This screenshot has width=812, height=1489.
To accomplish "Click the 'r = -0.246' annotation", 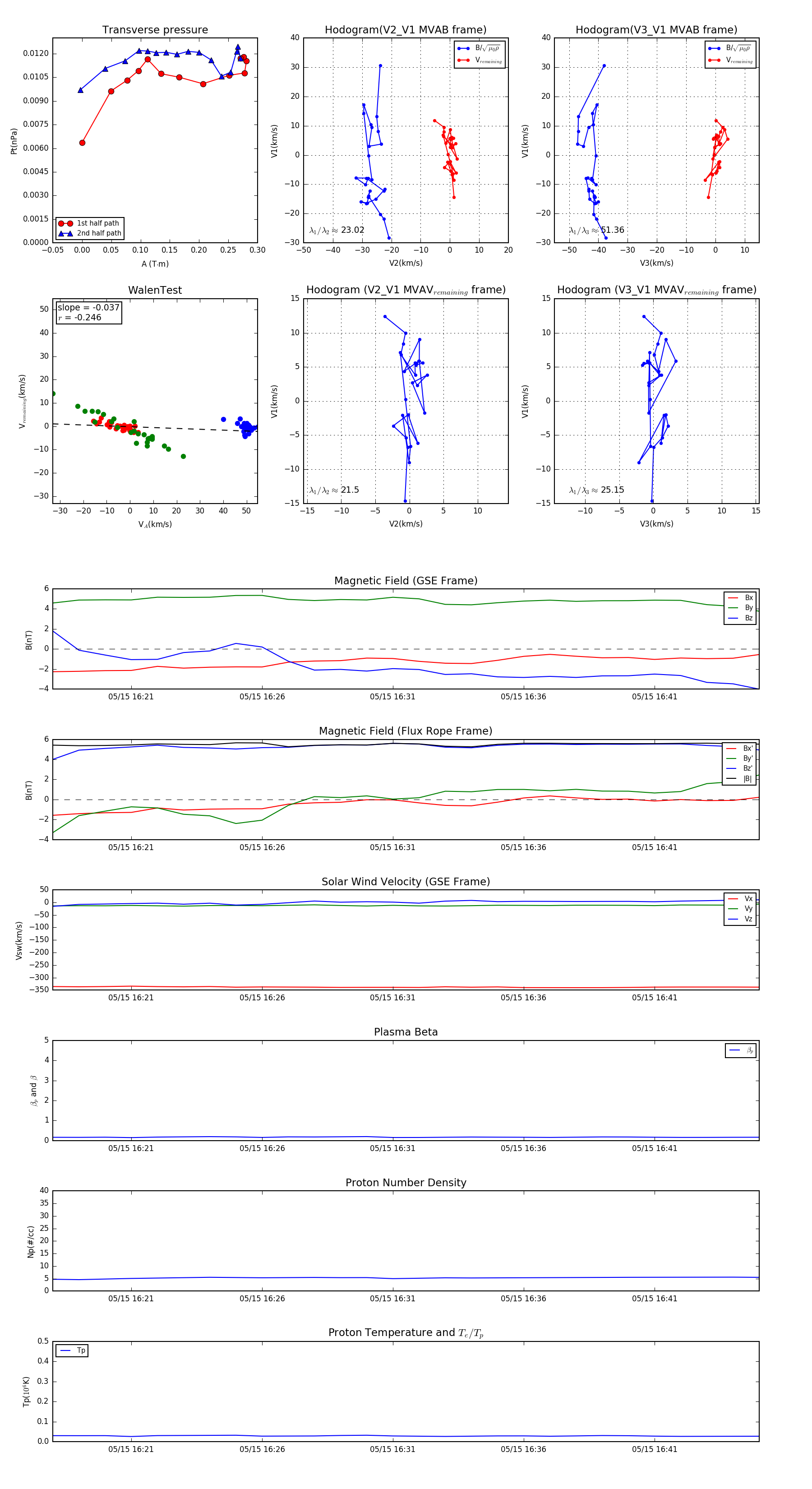I will pos(79,317).
